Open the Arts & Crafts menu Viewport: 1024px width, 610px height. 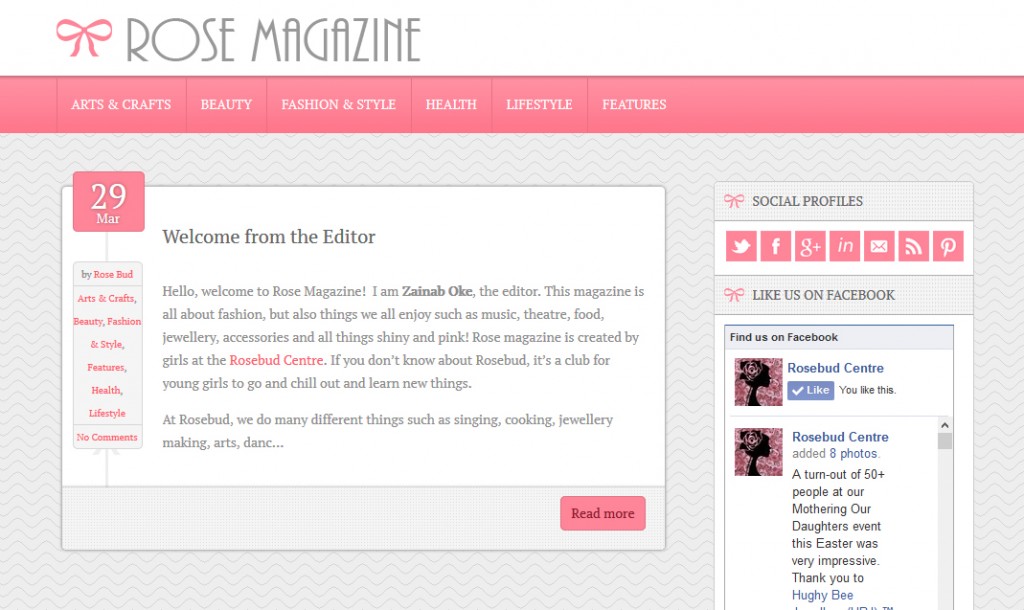click(121, 104)
